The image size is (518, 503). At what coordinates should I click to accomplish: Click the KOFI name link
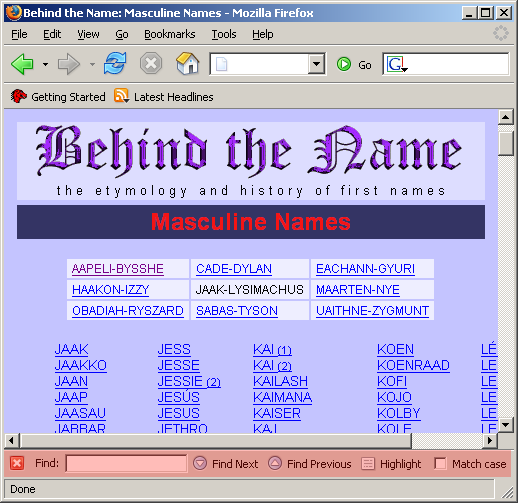coord(392,381)
